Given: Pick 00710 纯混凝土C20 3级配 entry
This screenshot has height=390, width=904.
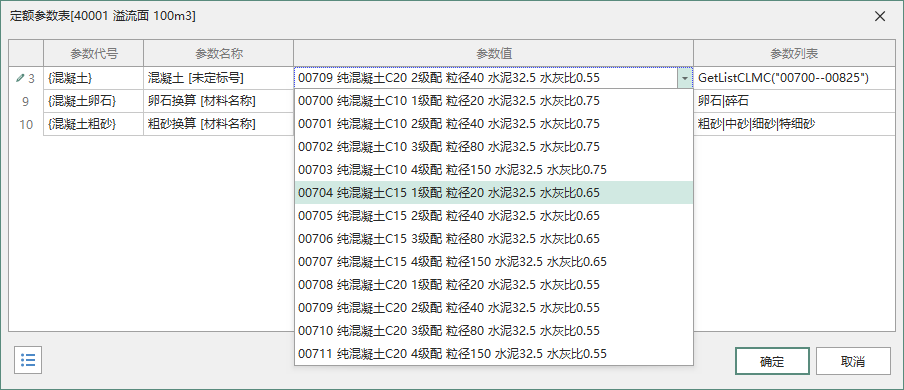Looking at the screenshot, I should [x=494, y=331].
